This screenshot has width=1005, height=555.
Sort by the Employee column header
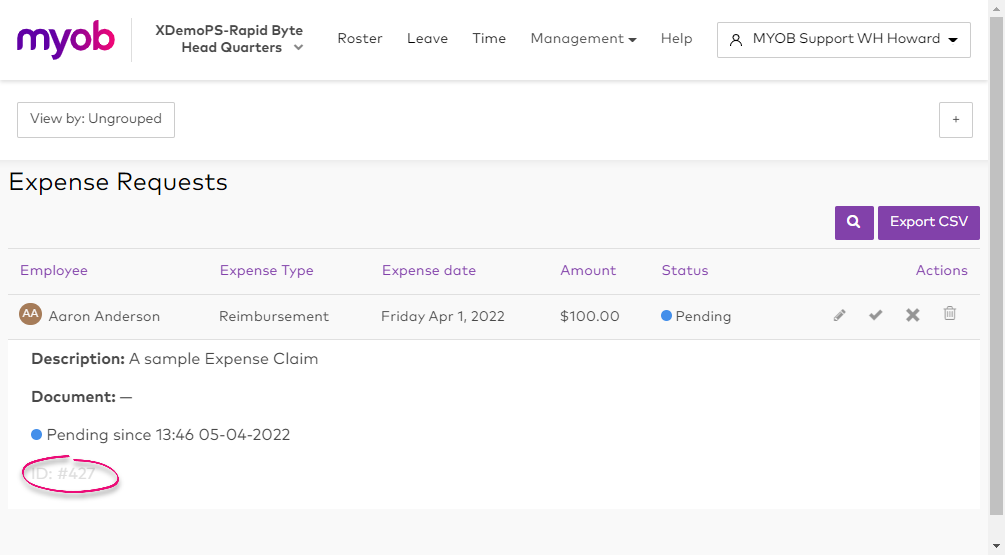pyautogui.click(x=54, y=270)
